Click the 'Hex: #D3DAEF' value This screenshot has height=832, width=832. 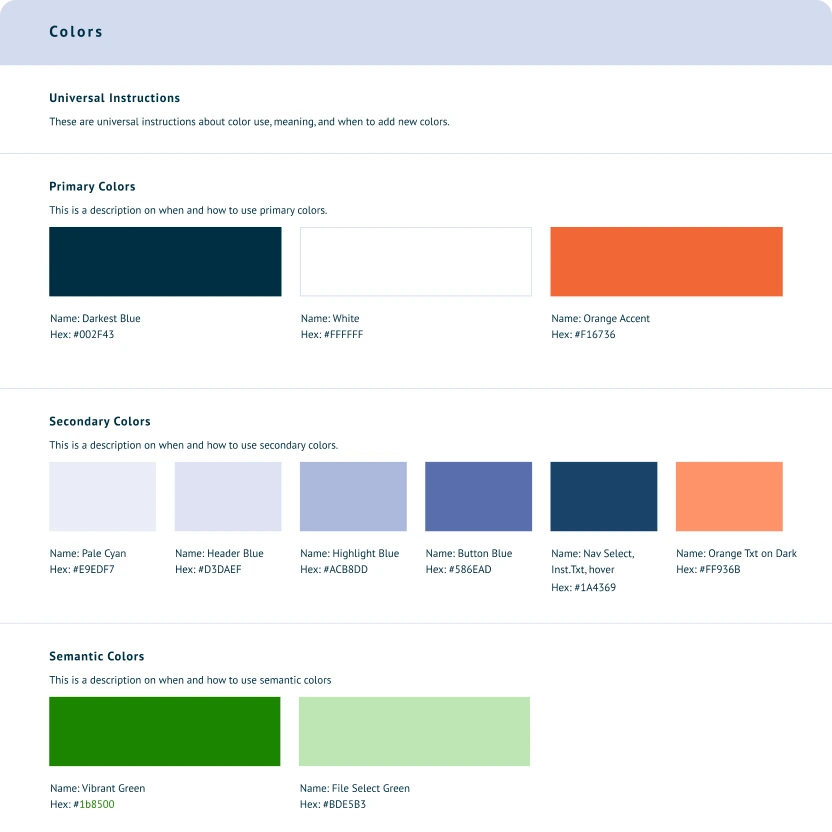[x=209, y=569]
